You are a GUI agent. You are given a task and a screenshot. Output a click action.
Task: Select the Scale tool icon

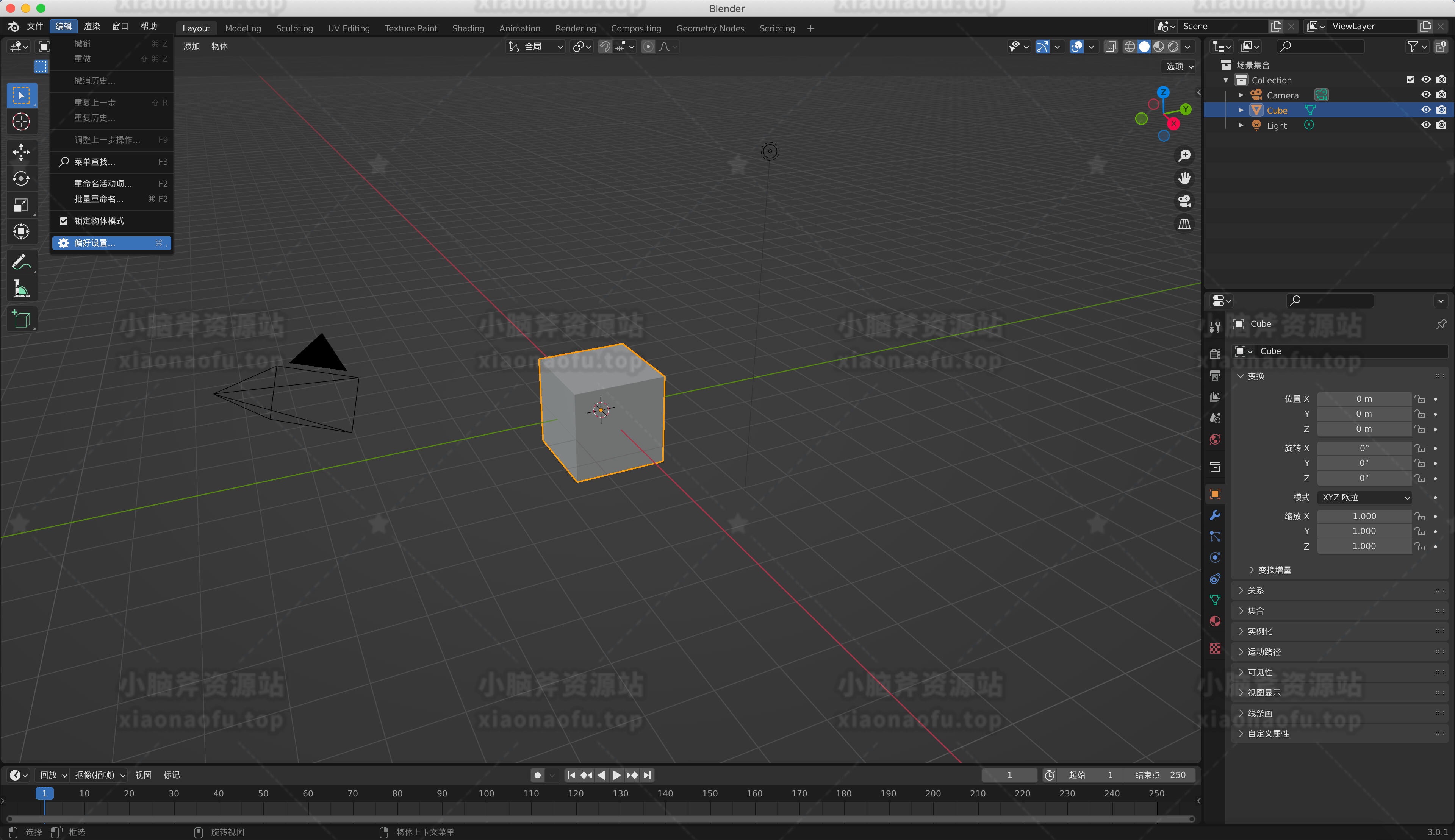coord(21,205)
